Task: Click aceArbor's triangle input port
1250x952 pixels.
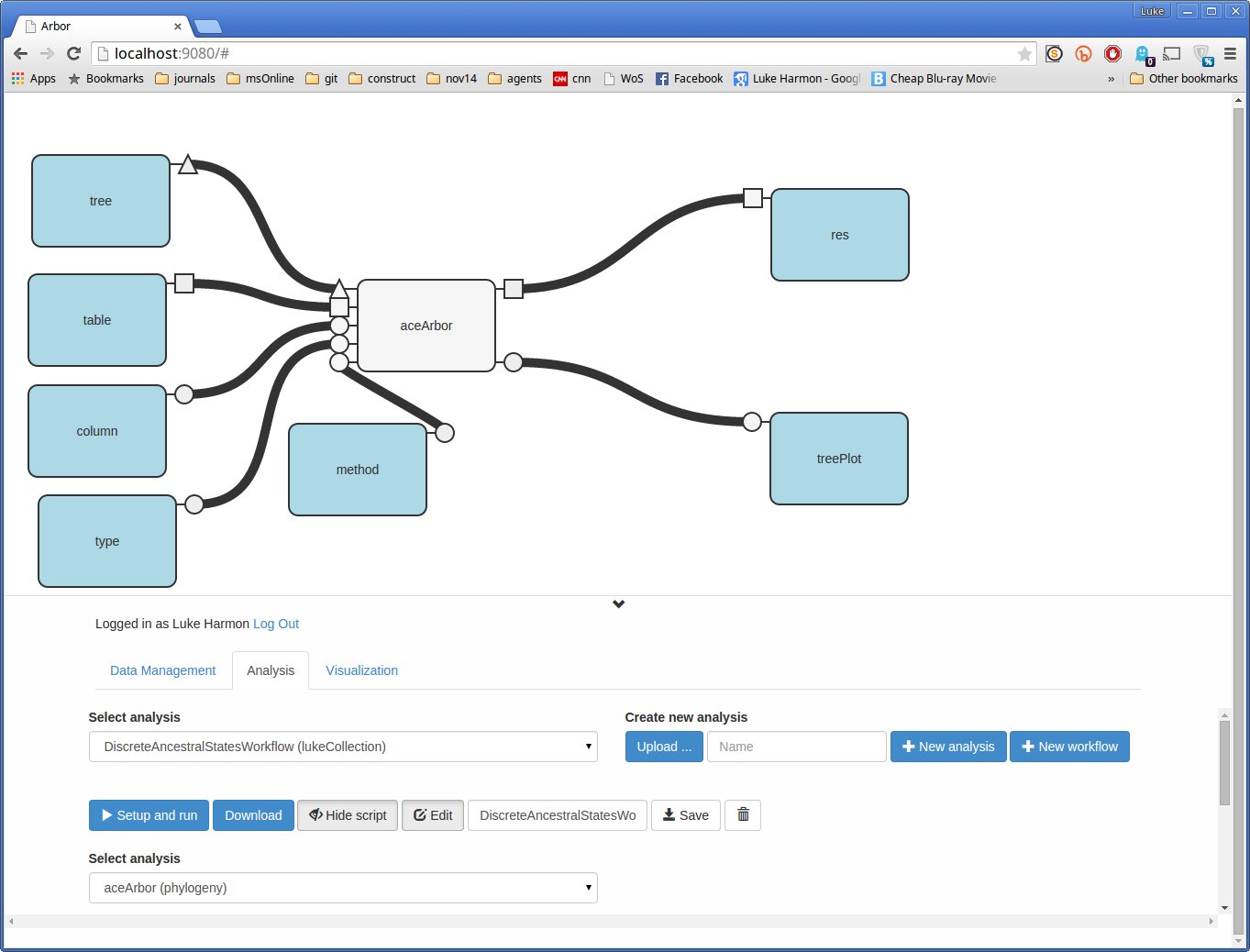Action: pyautogui.click(x=339, y=290)
